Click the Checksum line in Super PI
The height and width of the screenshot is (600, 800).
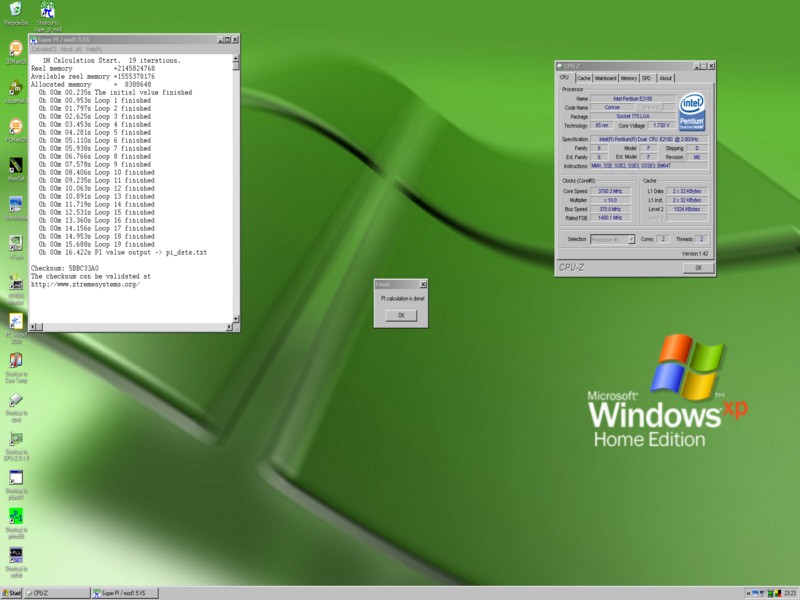click(65, 268)
